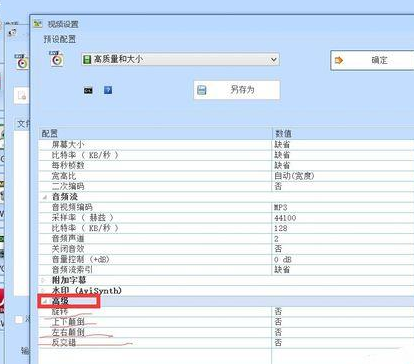Click the 否 value for 旋转

coord(278,311)
